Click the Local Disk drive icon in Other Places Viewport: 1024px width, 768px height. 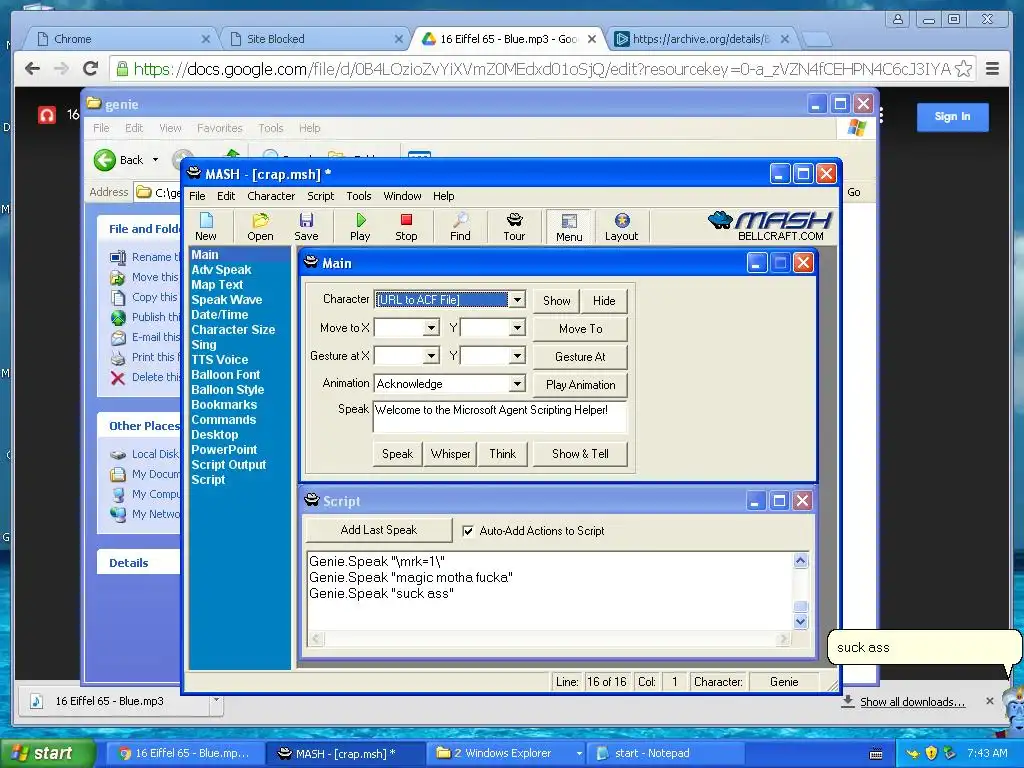pyautogui.click(x=118, y=455)
